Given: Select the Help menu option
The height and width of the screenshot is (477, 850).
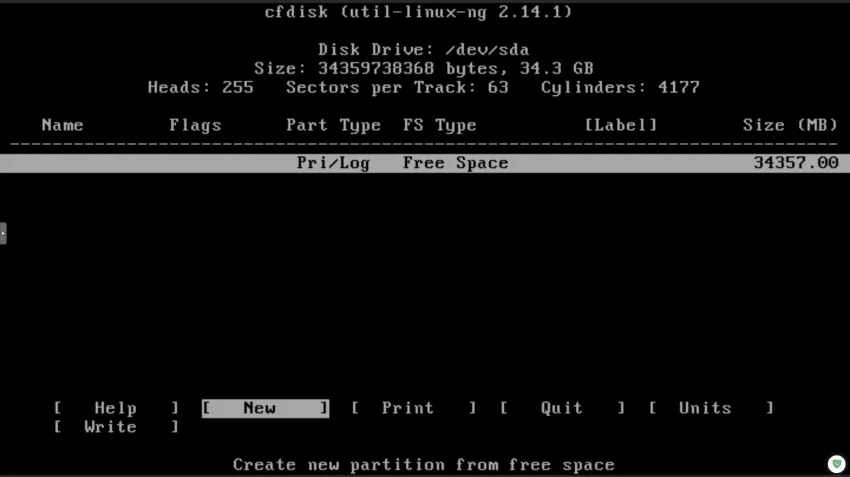Looking at the screenshot, I should pyautogui.click(x=116, y=408).
